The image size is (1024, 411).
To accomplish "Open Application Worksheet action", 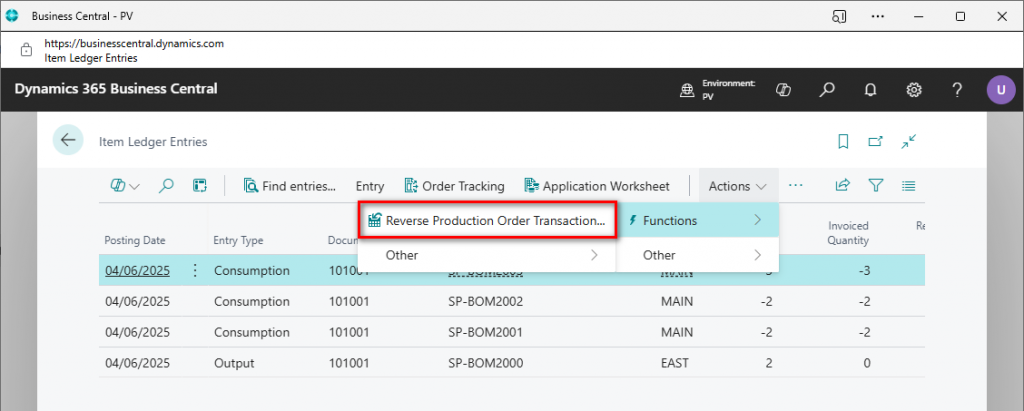I will click(596, 186).
